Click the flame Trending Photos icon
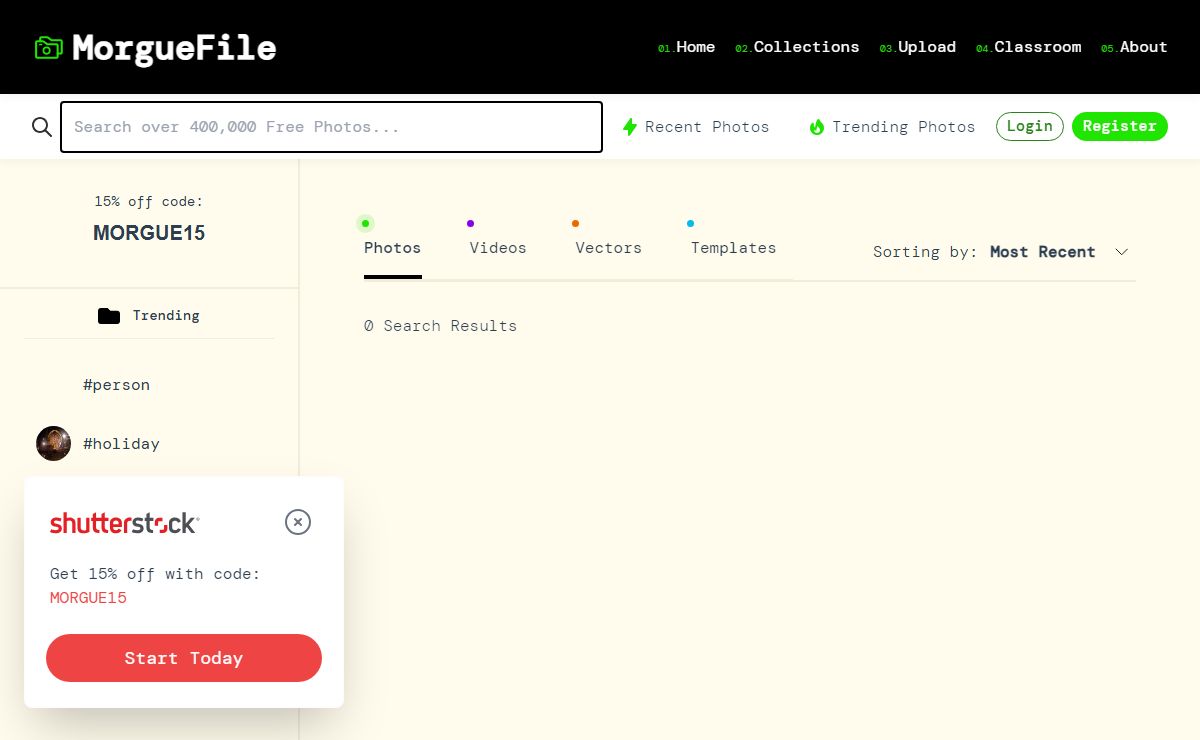Image resolution: width=1200 pixels, height=740 pixels. 817,127
